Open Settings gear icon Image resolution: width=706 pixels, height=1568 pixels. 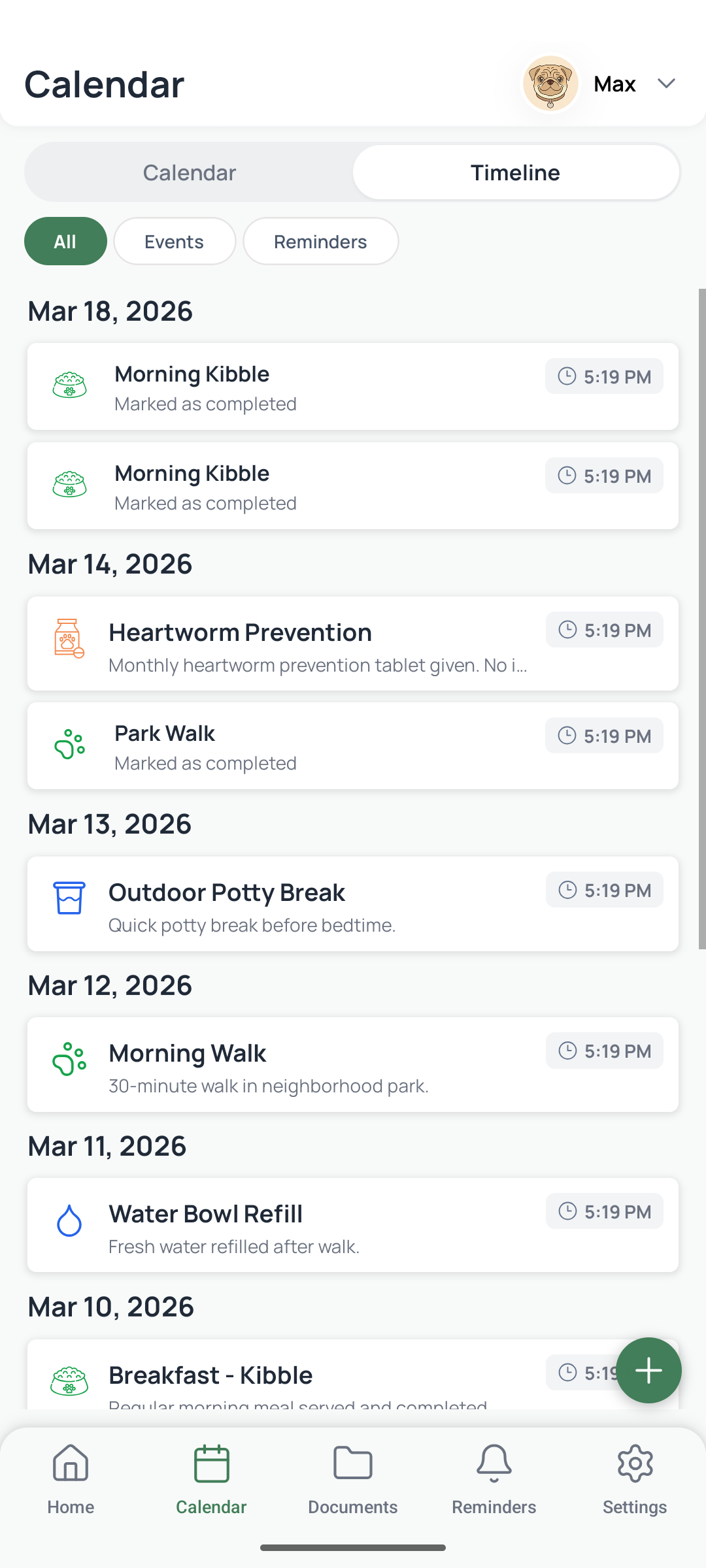coord(635,1463)
